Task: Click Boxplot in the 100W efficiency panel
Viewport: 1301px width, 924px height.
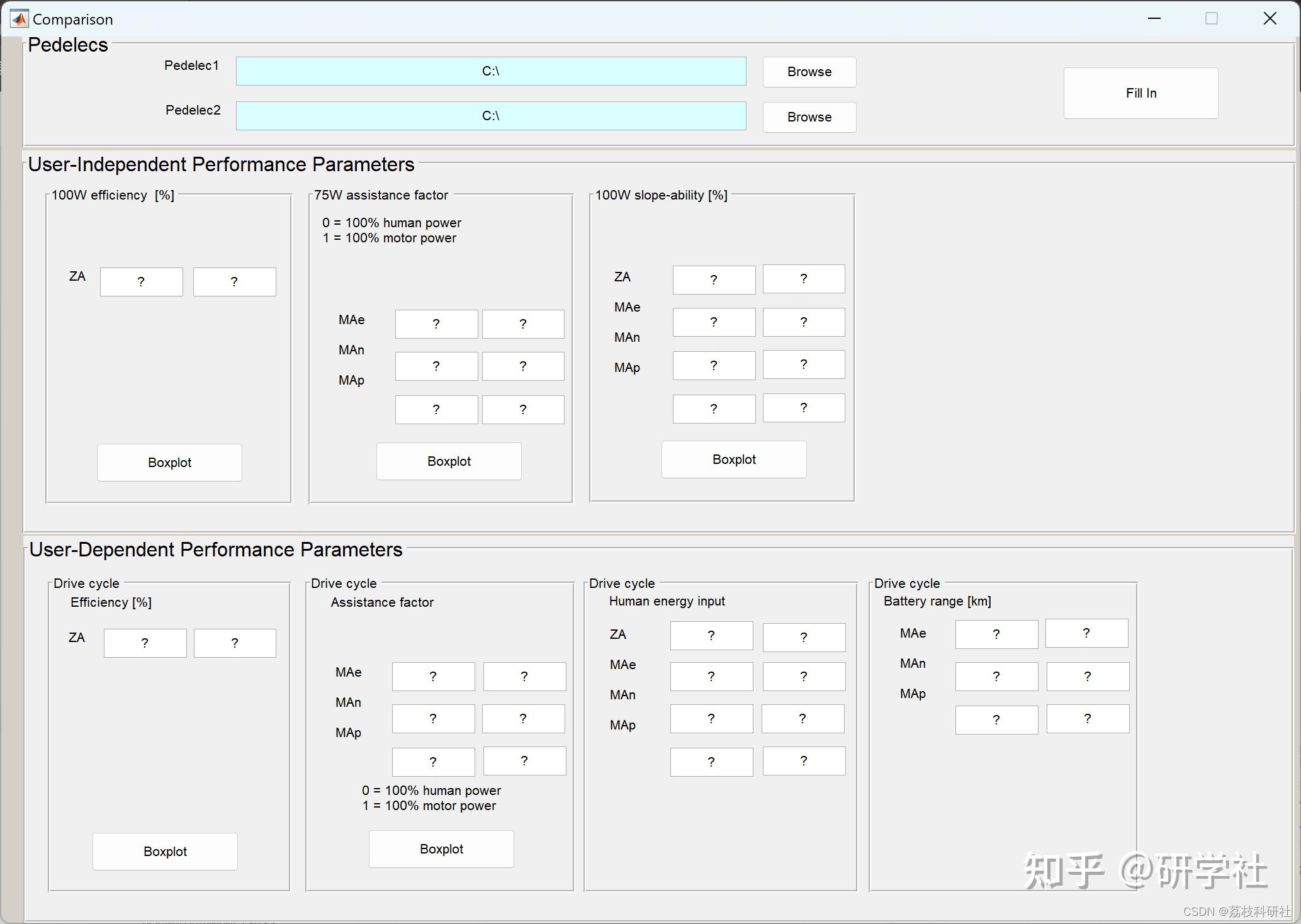Action: tap(169, 462)
